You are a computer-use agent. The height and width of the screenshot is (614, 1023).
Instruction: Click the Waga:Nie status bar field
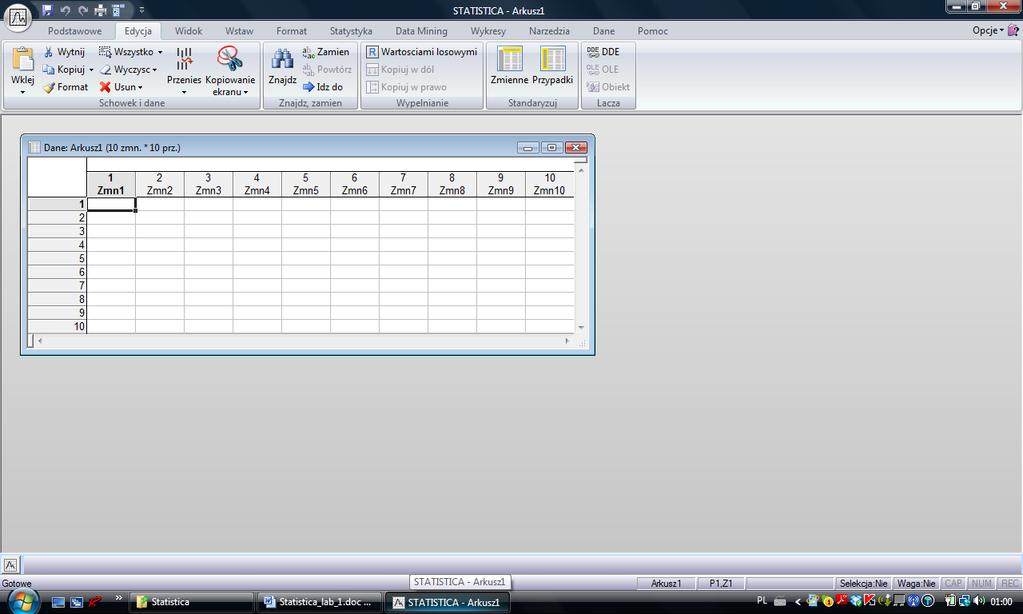click(x=916, y=583)
